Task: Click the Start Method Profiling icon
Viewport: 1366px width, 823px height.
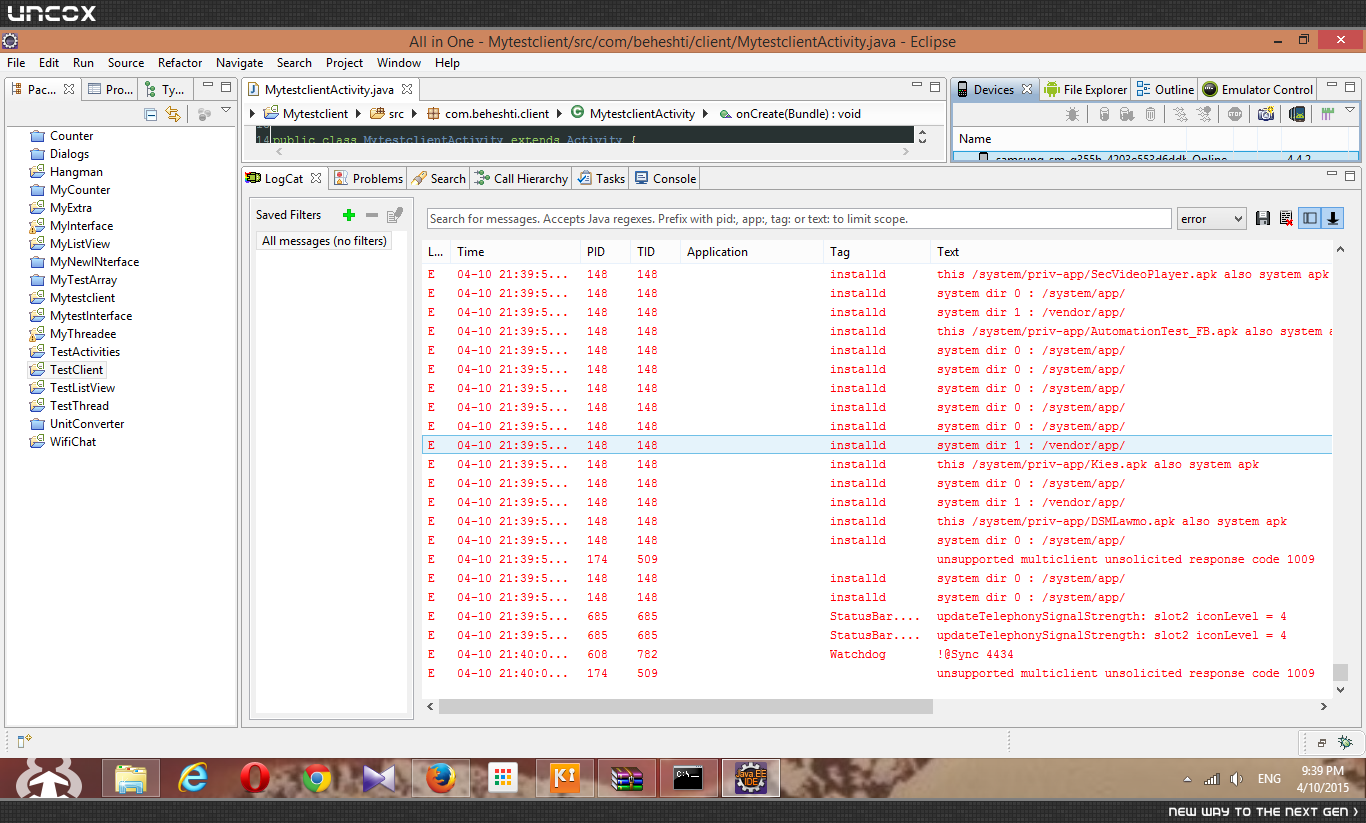Action: tap(1204, 114)
